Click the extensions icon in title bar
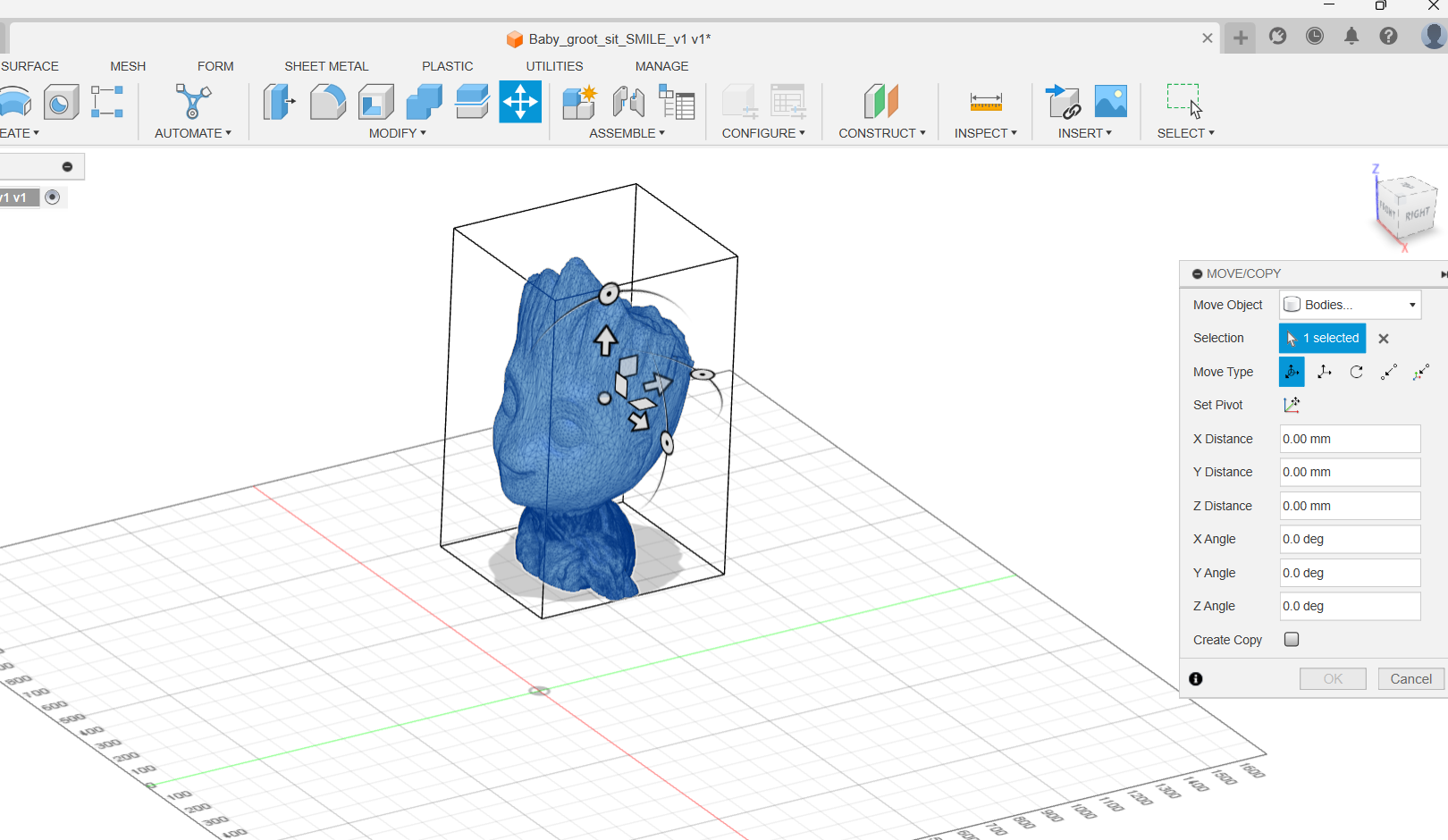The height and width of the screenshot is (840, 1448). coord(1277,36)
